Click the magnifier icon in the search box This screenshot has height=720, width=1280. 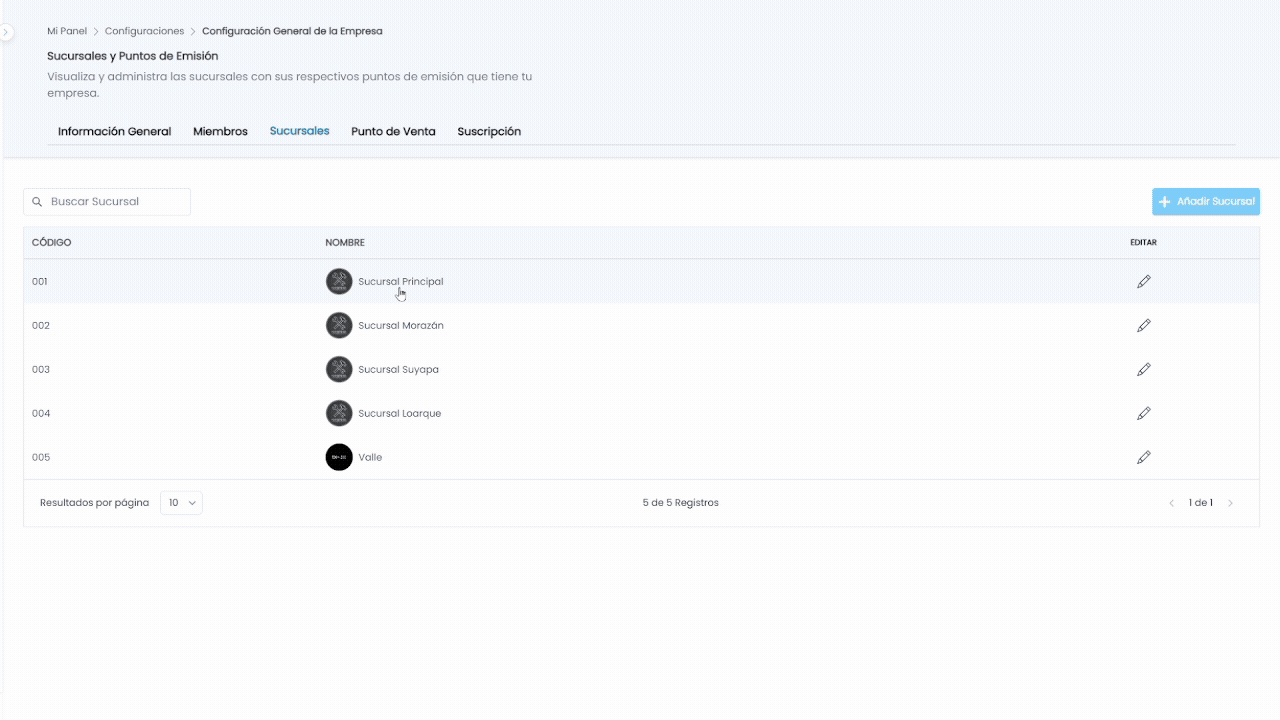(x=38, y=202)
